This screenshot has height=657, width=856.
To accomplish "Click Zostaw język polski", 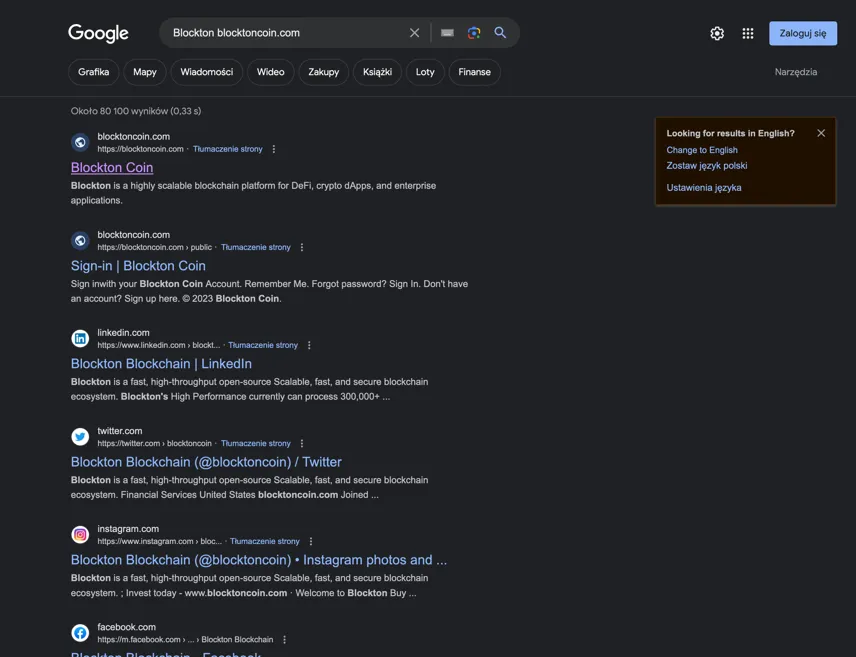I will pyautogui.click(x=706, y=165).
